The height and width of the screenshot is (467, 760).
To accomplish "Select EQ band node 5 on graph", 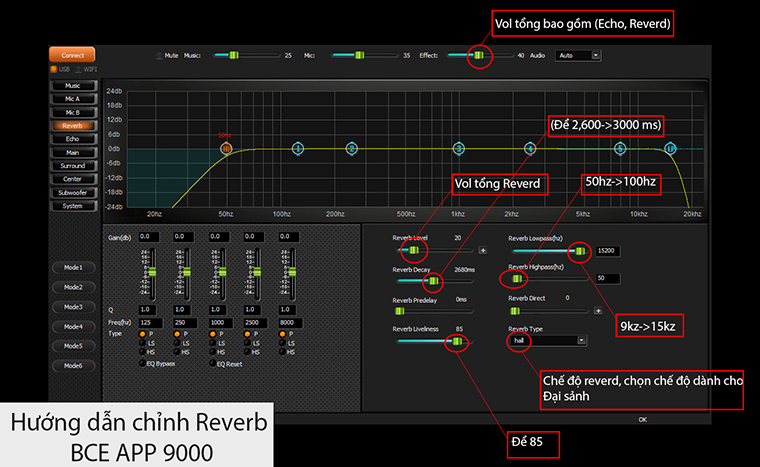I will 620,148.
